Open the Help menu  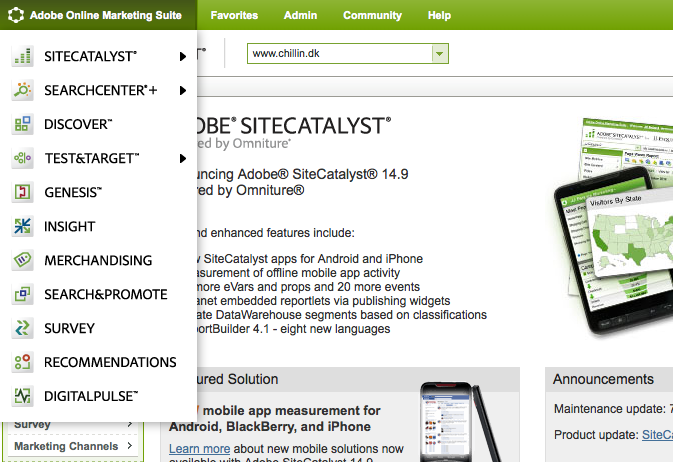click(x=439, y=15)
